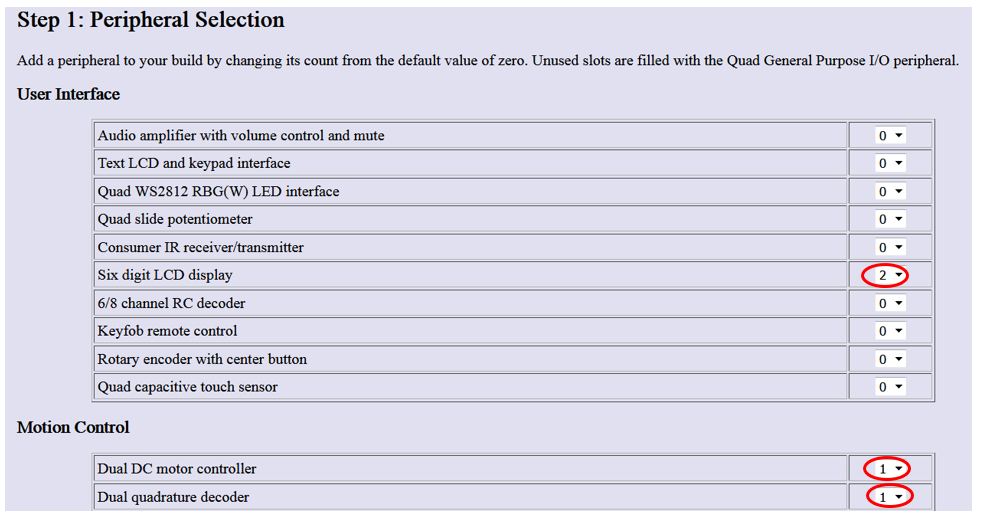Open the Keyfob remote control count dropdown
This screenshot has width=982, height=520.
click(x=890, y=331)
